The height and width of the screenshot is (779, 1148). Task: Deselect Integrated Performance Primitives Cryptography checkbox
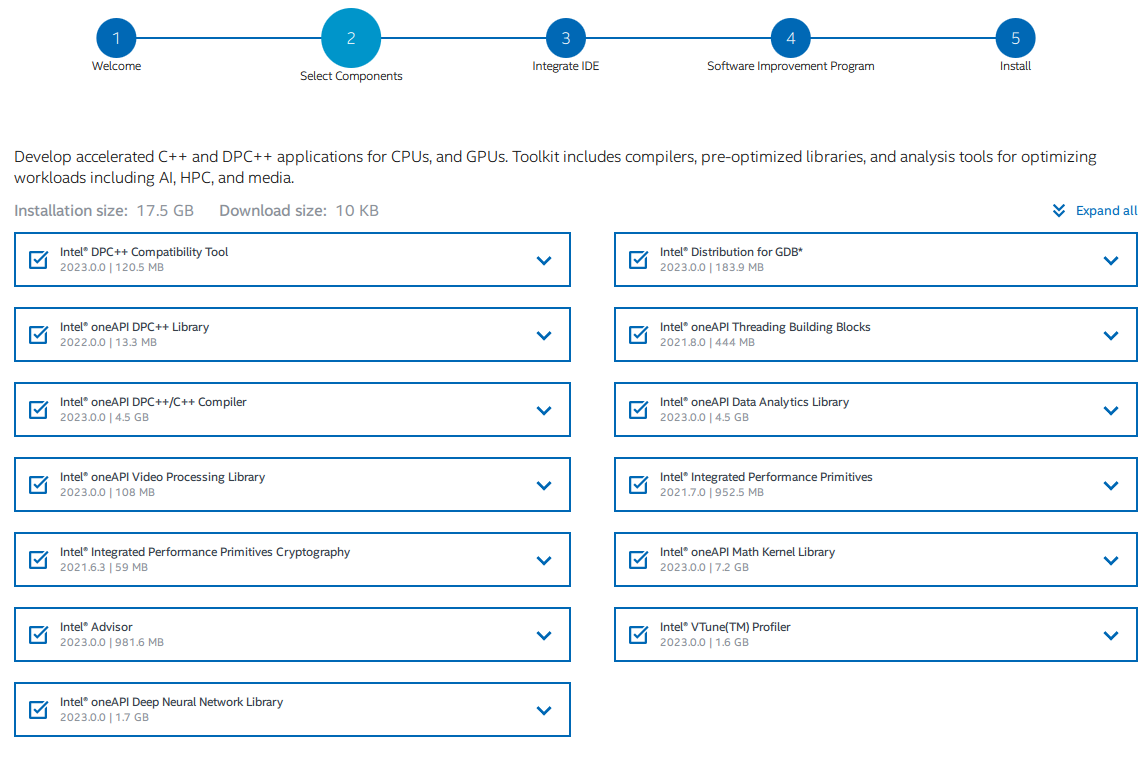[x=38, y=559]
